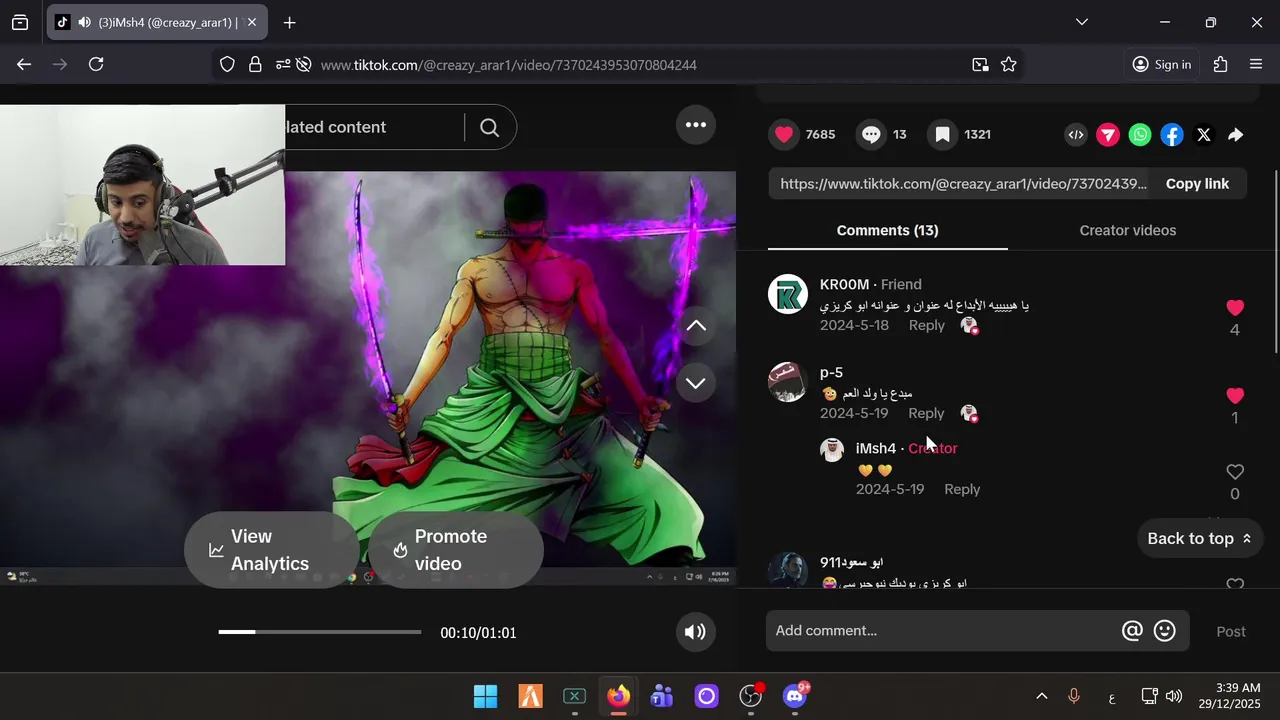Click the Firefox back arrow
This screenshot has height=720, width=1280.
[x=24, y=64]
